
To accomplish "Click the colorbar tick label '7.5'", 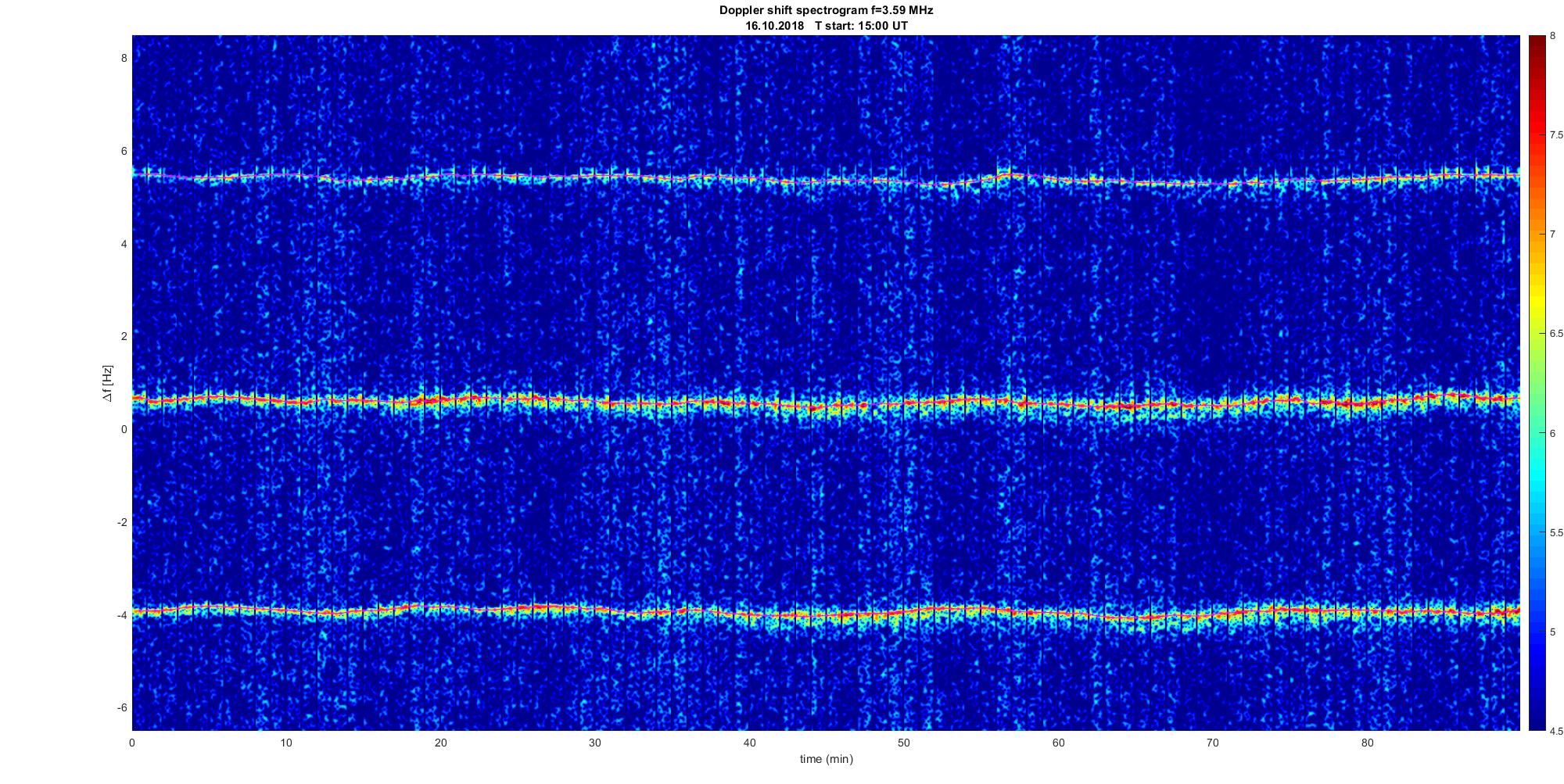I will click(x=1556, y=135).
